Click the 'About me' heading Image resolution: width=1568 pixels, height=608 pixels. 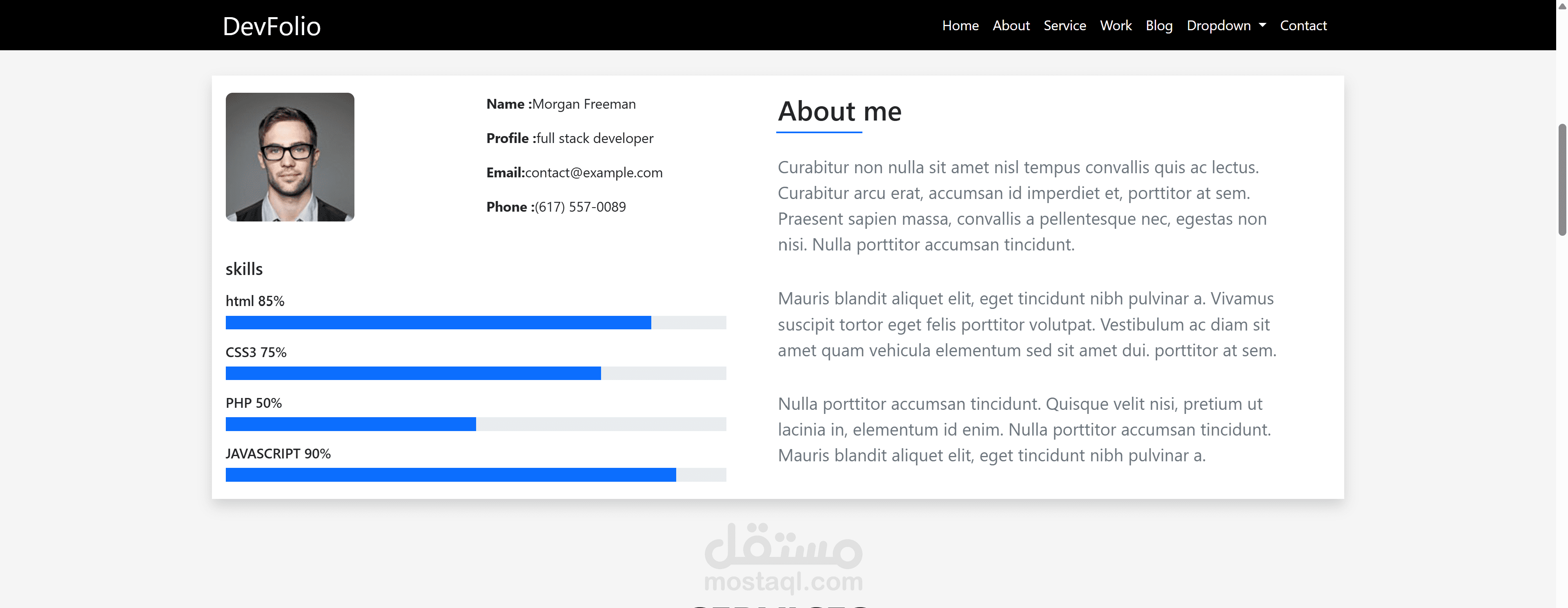tap(840, 111)
